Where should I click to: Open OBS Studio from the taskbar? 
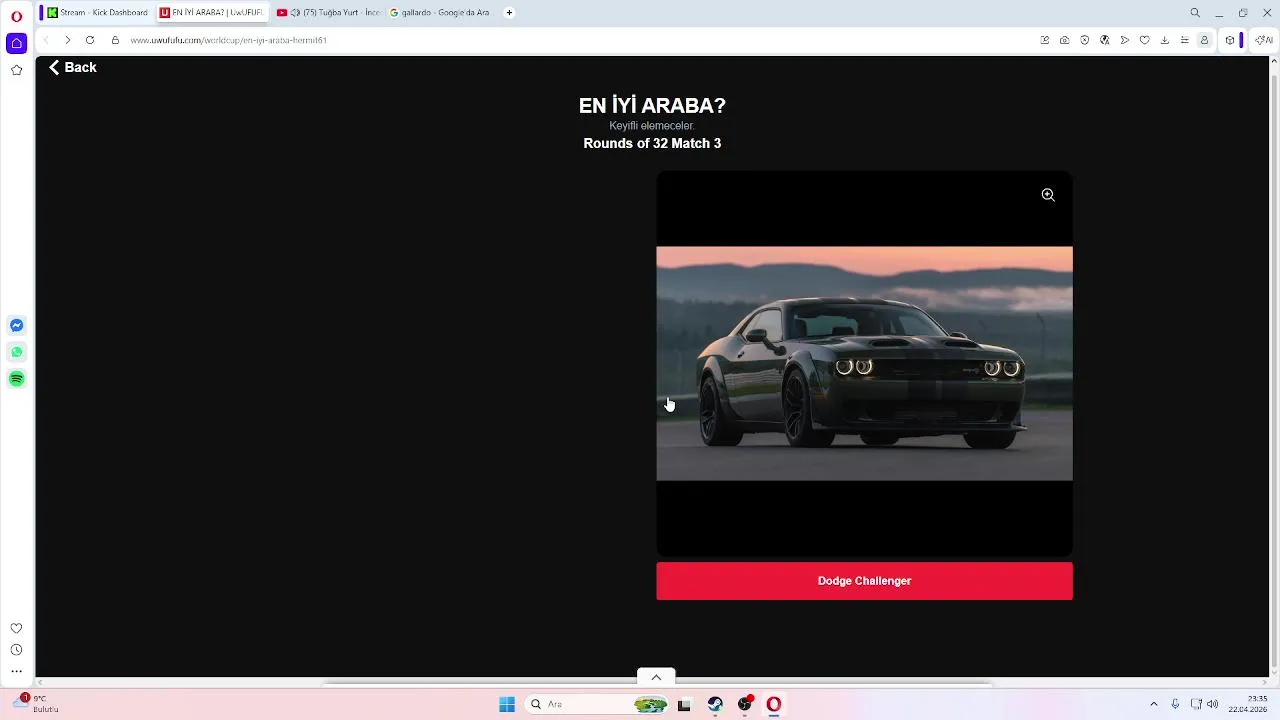(744, 704)
